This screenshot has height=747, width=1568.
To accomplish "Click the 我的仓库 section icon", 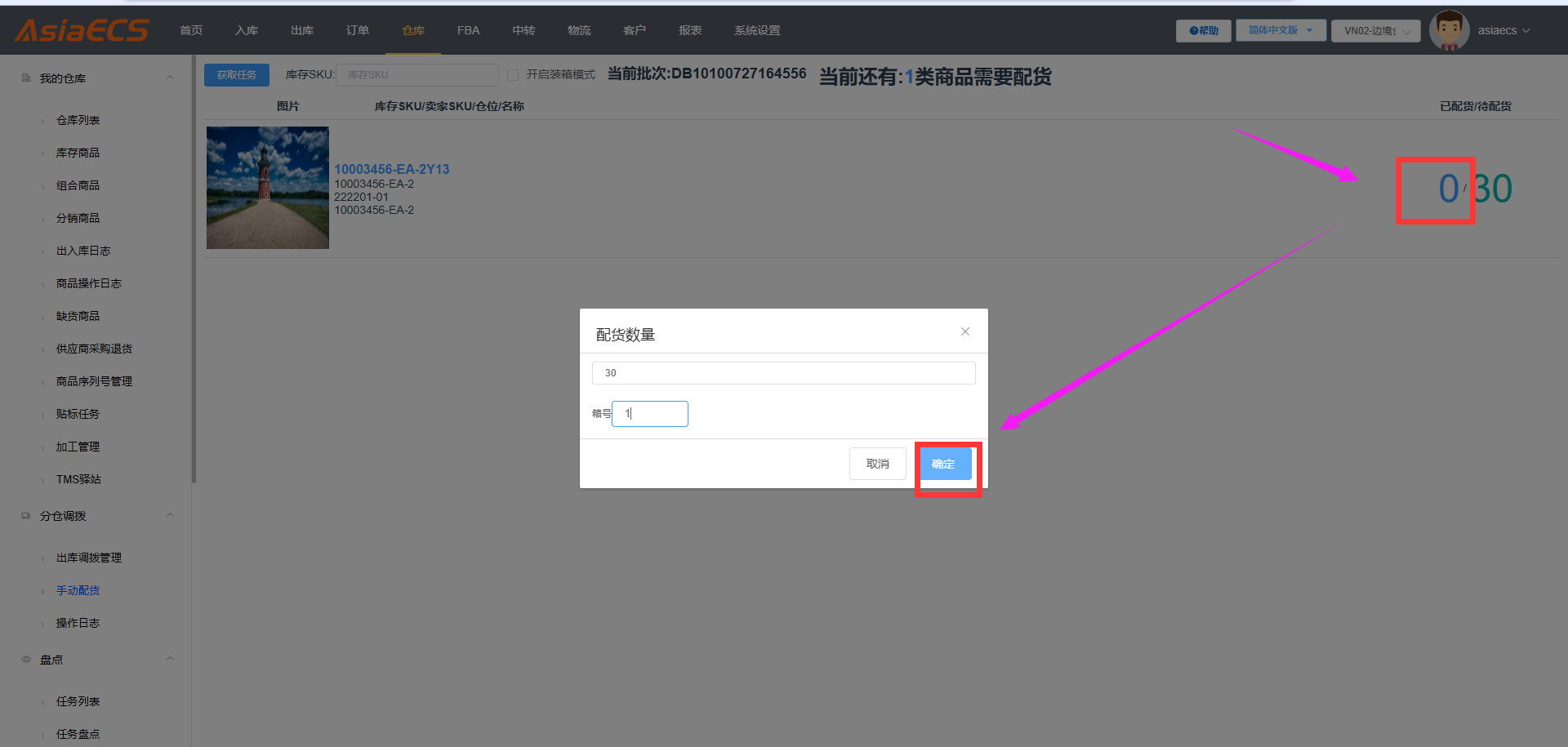I will (x=26, y=78).
